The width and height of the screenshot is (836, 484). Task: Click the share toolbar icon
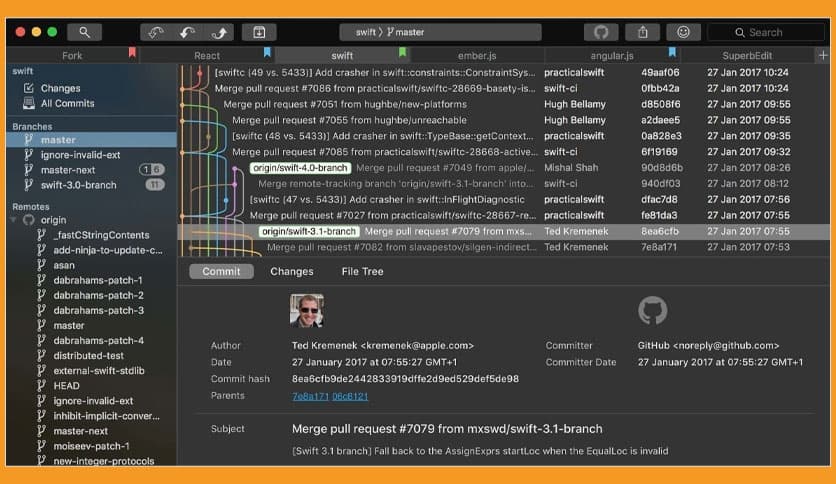(x=643, y=32)
